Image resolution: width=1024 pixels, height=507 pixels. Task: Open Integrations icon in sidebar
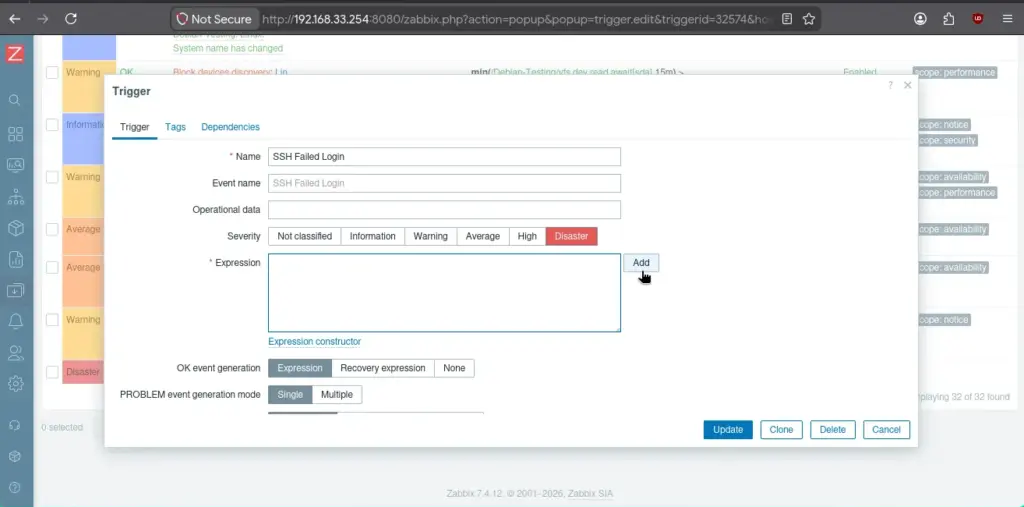pos(15,456)
